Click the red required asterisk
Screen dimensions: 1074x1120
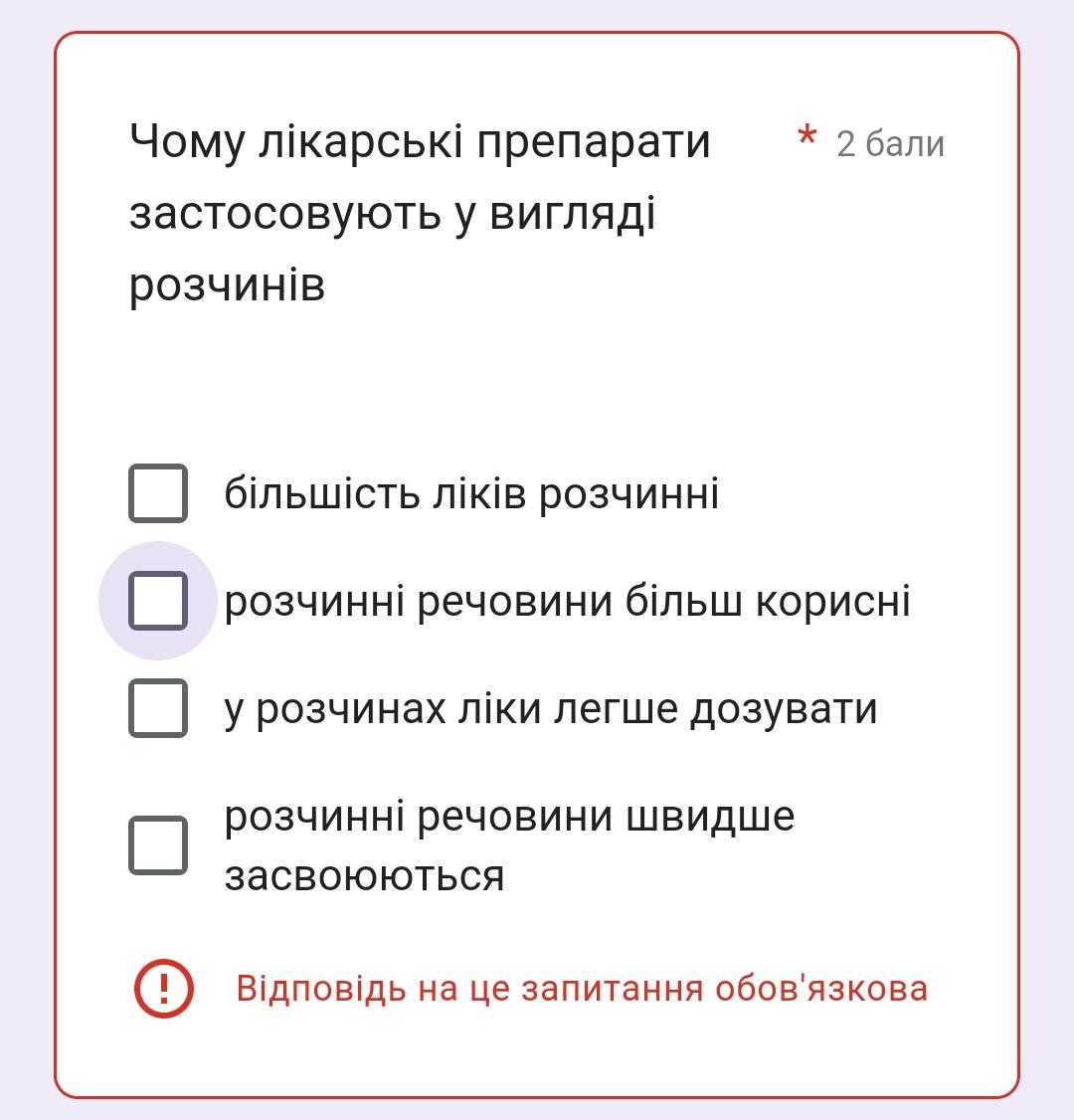point(807,139)
